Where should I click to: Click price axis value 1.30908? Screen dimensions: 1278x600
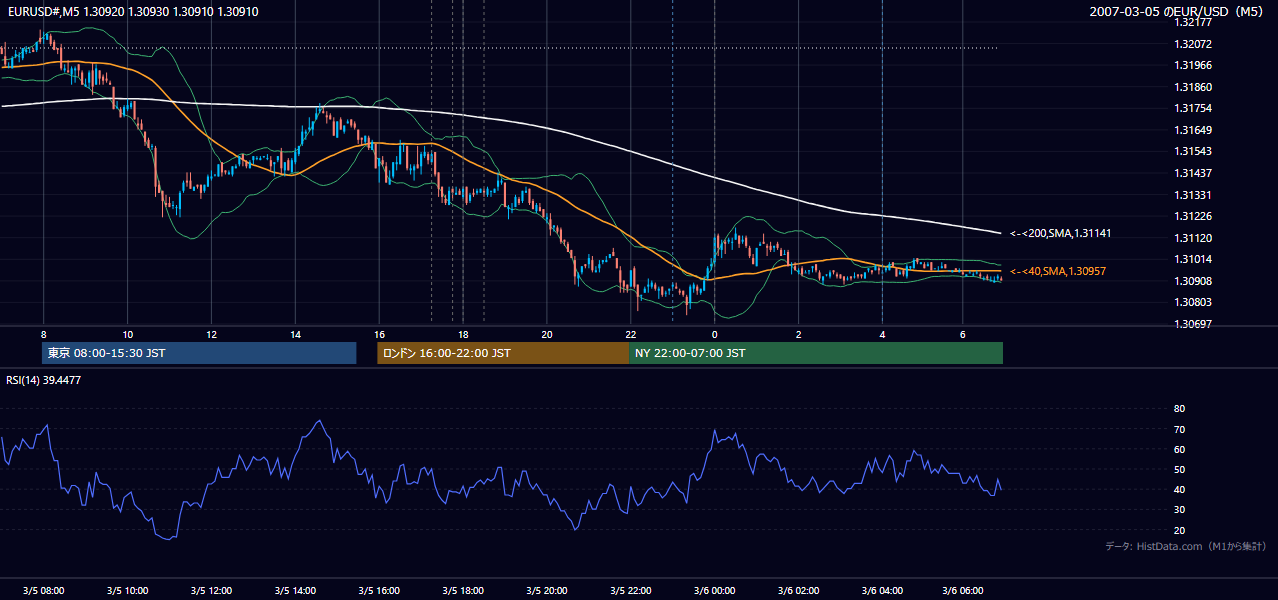pyautogui.click(x=1193, y=281)
